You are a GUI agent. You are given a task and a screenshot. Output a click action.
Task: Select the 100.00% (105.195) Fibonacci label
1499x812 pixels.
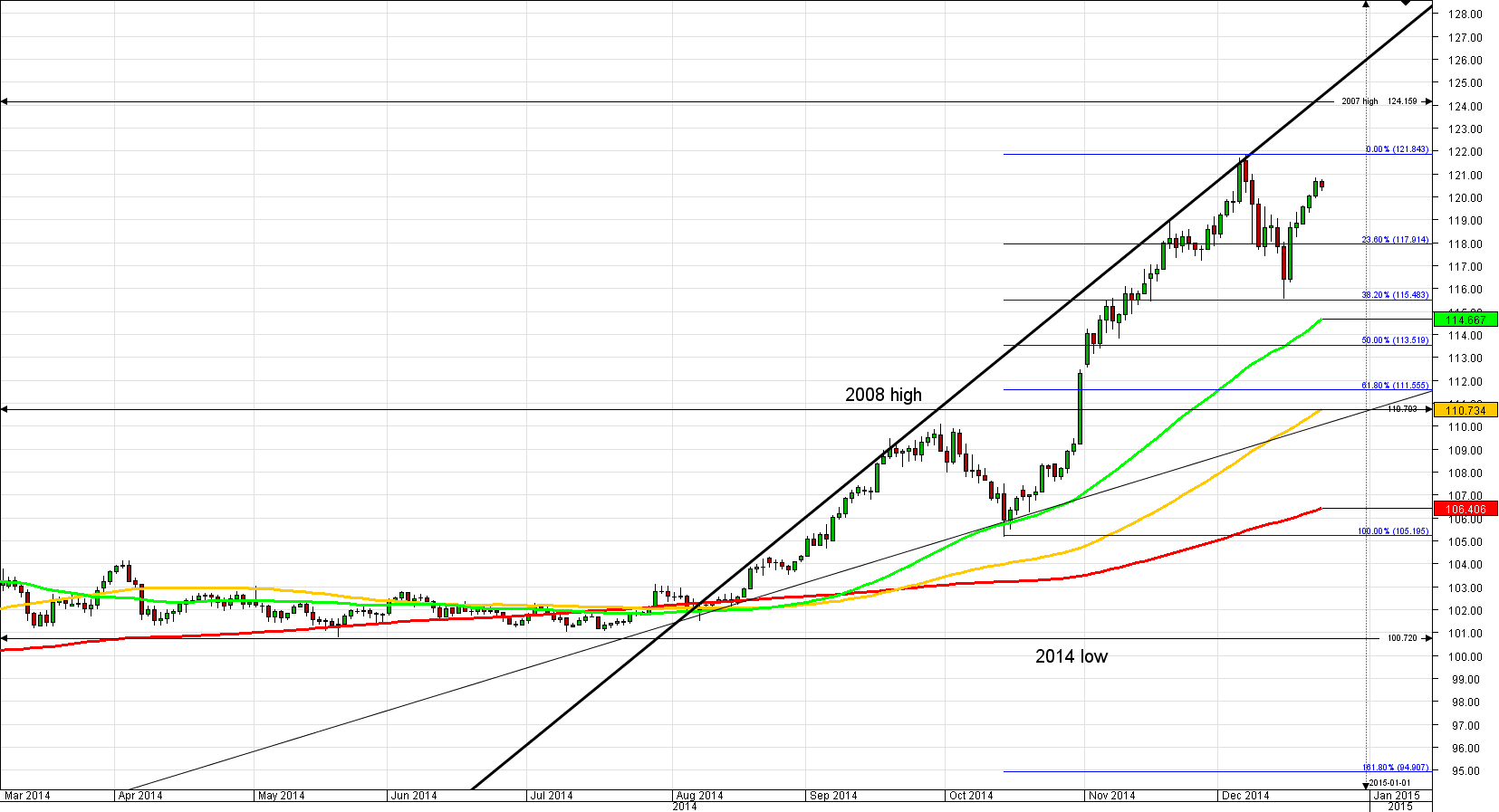(1394, 531)
